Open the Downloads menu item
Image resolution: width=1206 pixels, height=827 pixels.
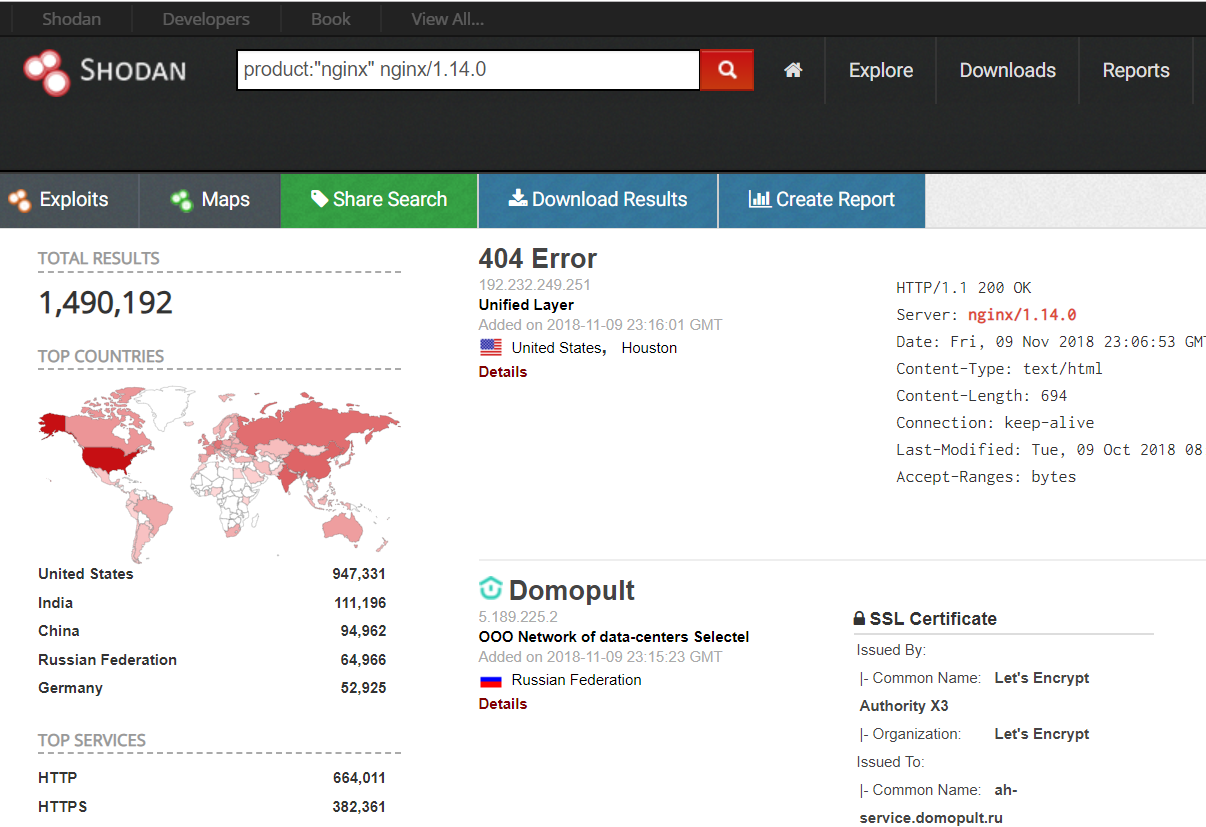1007,70
